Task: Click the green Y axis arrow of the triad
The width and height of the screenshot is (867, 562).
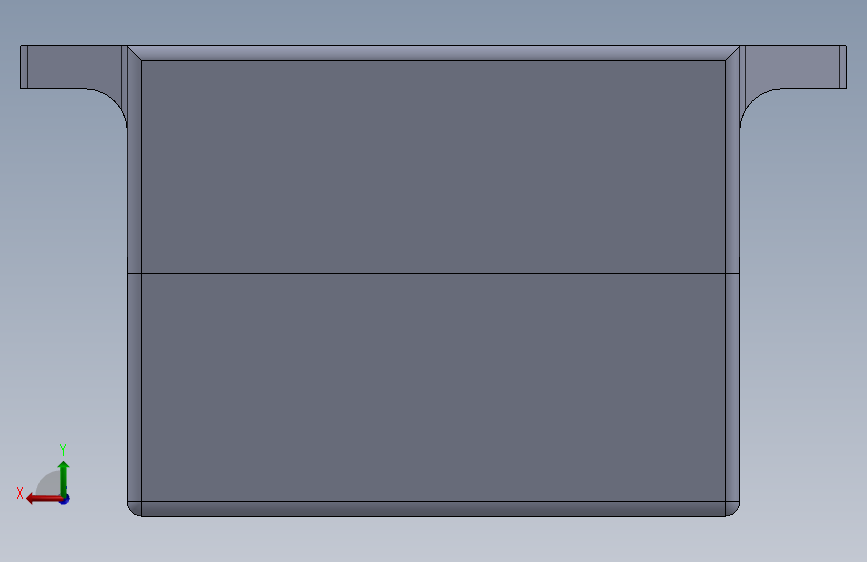Action: (x=64, y=477)
